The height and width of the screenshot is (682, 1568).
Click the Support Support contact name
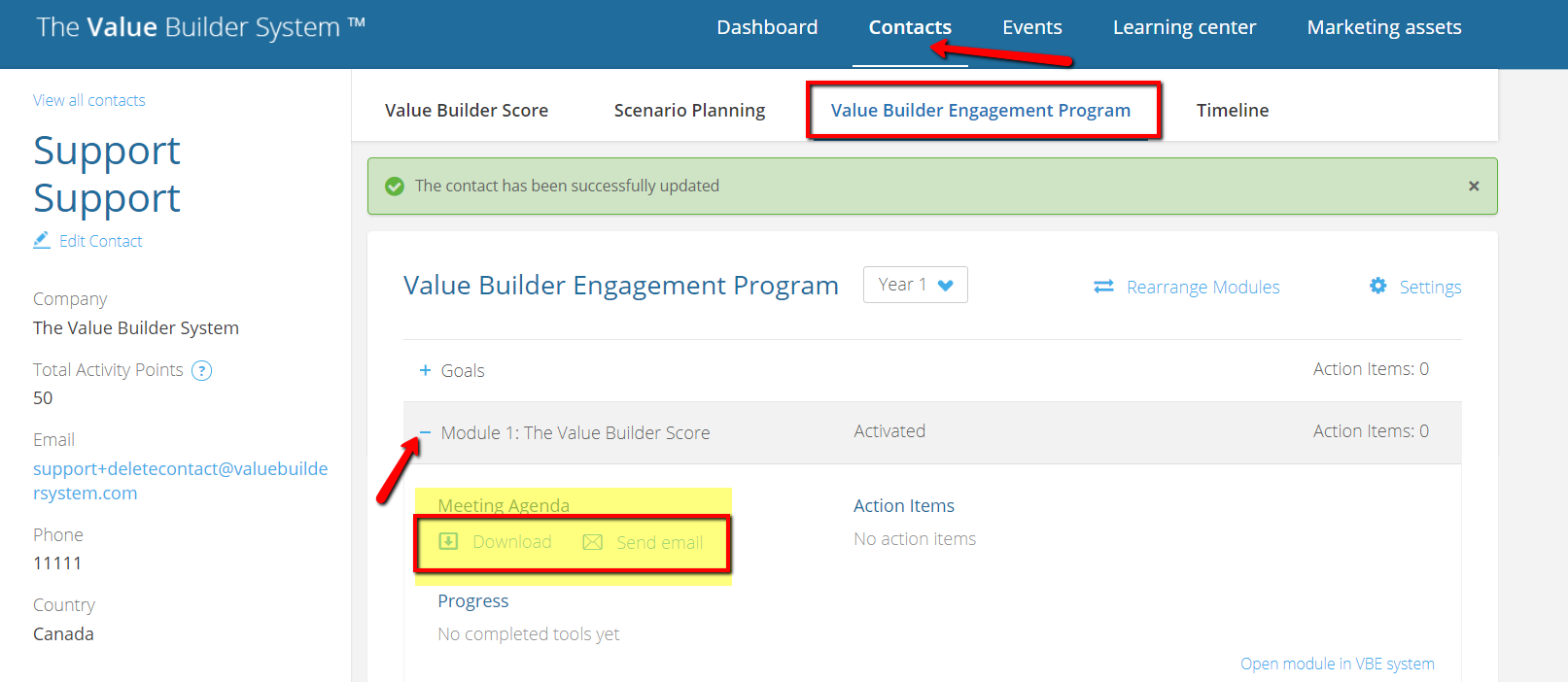107,174
